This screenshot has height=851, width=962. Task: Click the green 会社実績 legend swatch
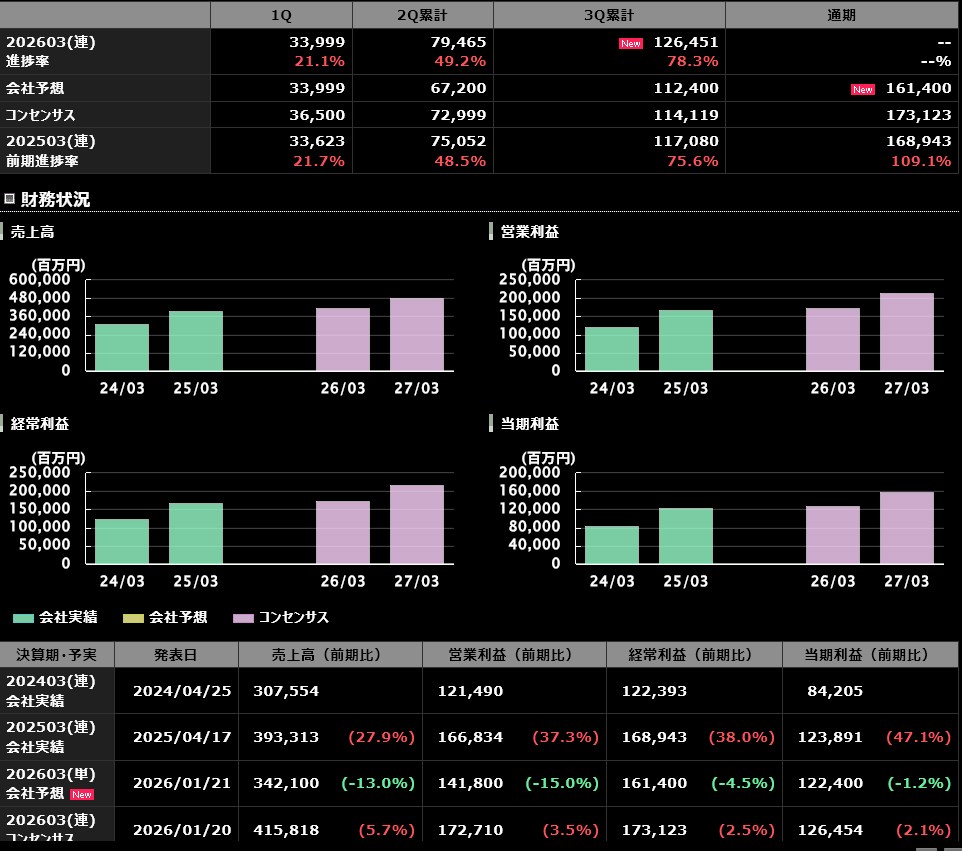[23, 618]
